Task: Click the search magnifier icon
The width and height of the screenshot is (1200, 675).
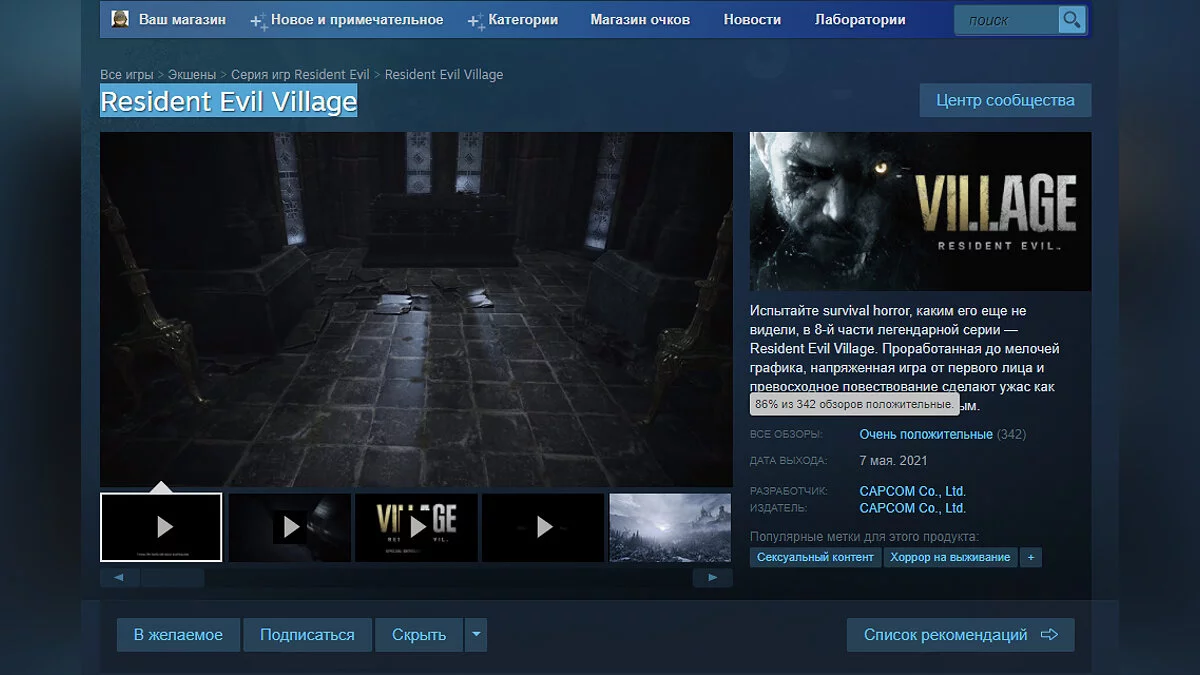Action: point(1071,20)
